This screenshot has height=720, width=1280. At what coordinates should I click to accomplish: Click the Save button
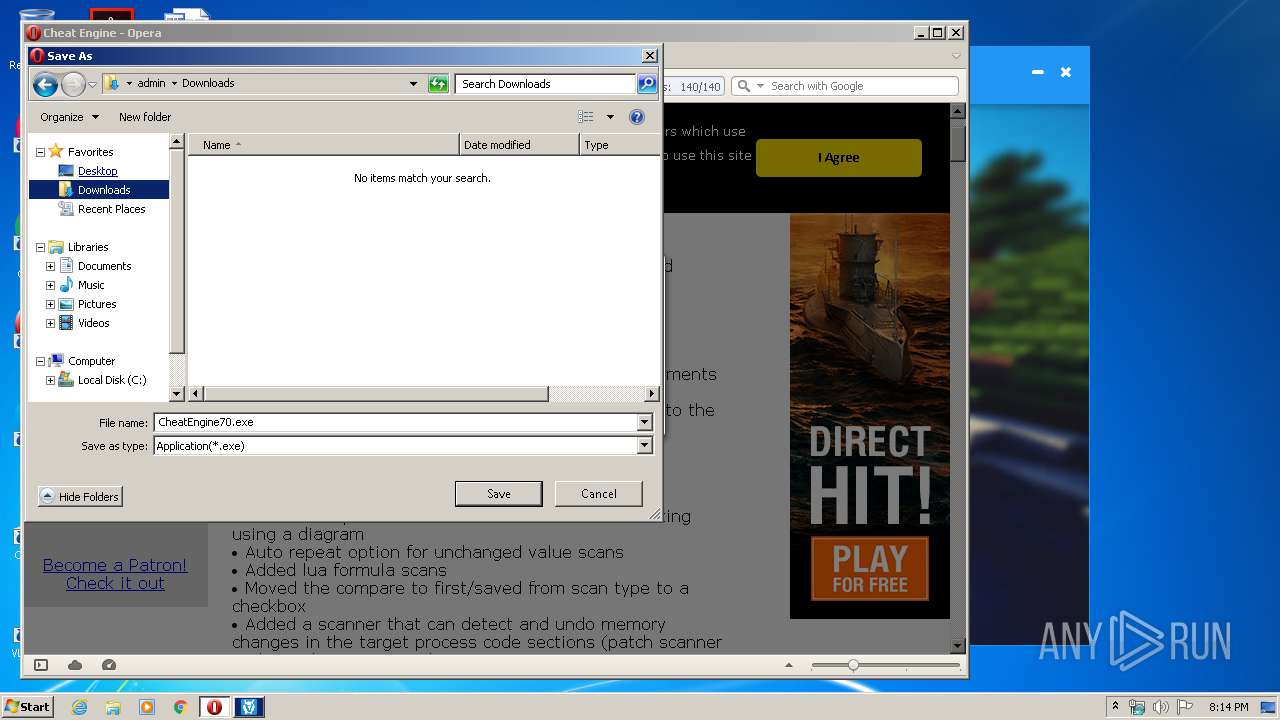pos(498,494)
